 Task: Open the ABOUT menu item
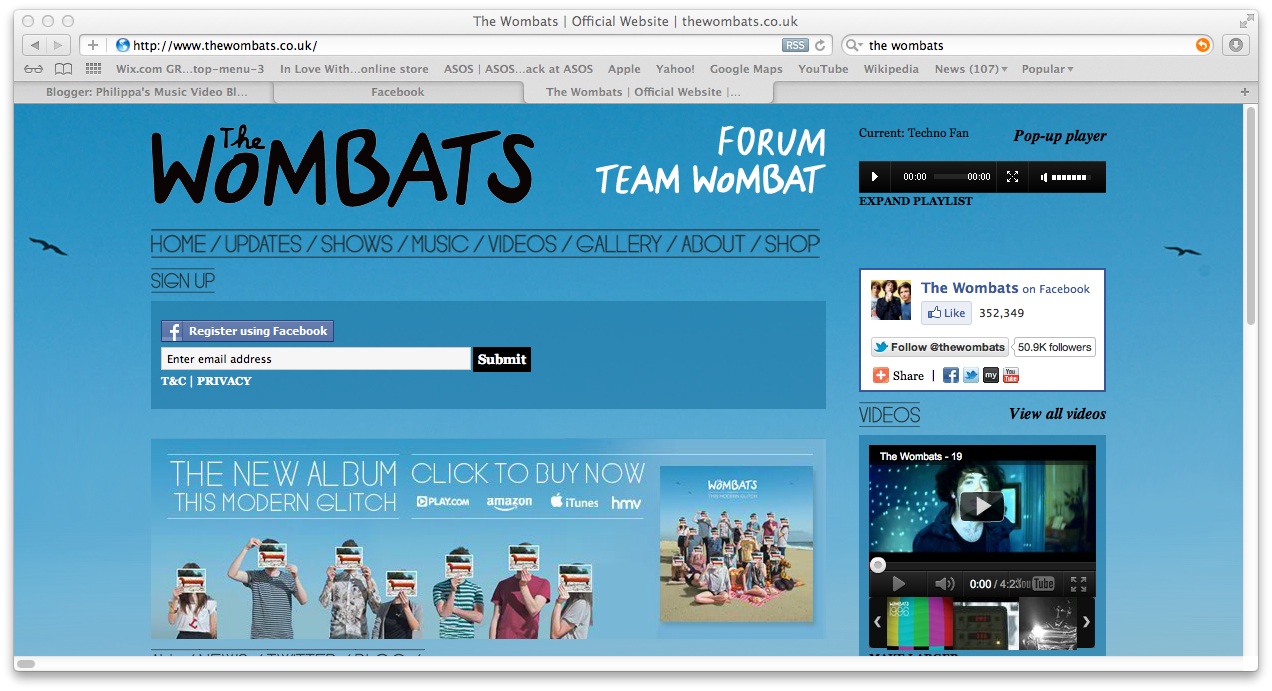(713, 244)
